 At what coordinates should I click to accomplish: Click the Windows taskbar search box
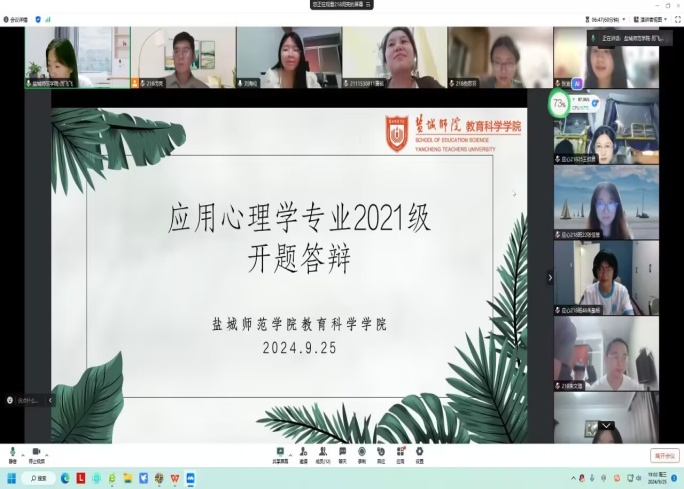click(x=40, y=478)
